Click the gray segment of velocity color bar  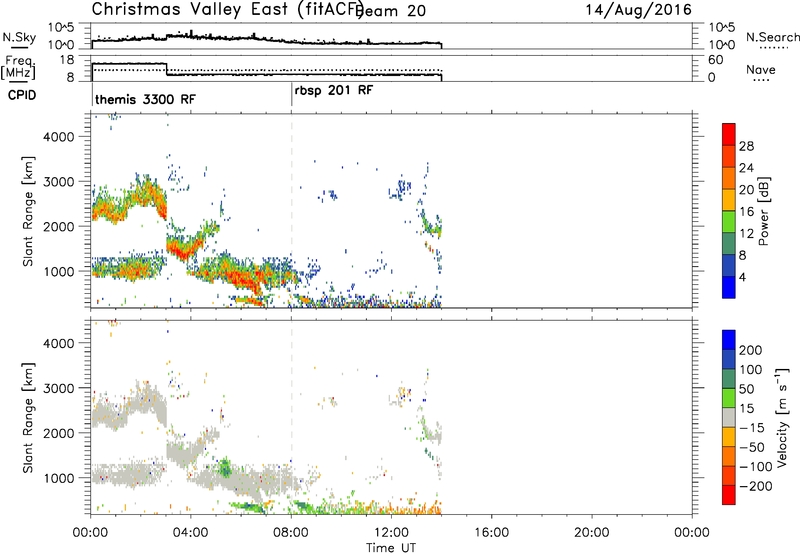729,417
